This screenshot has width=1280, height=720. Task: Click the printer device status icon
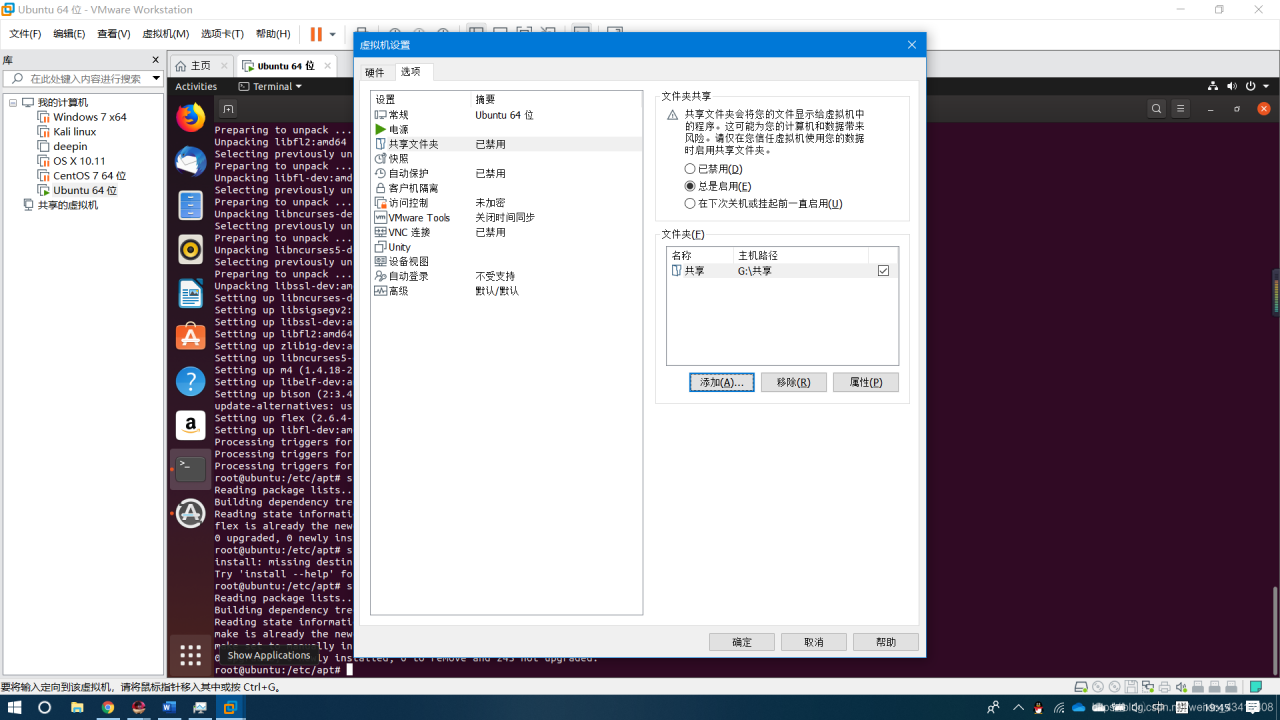(x=1164, y=687)
